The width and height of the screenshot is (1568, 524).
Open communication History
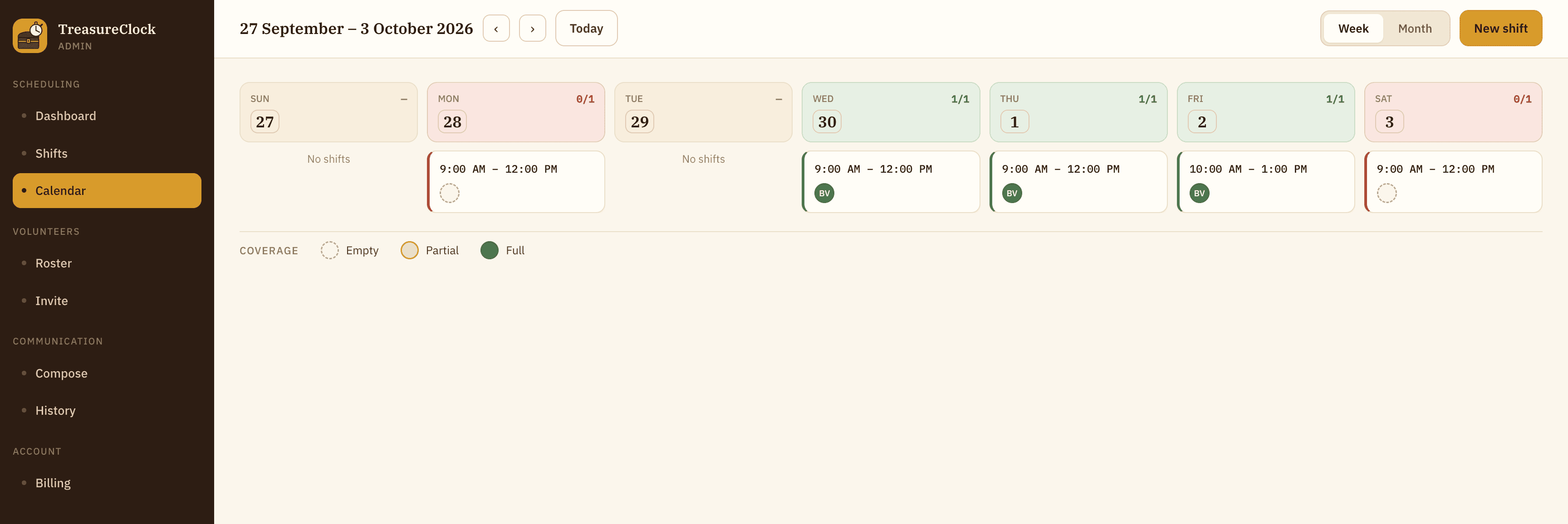107,411
